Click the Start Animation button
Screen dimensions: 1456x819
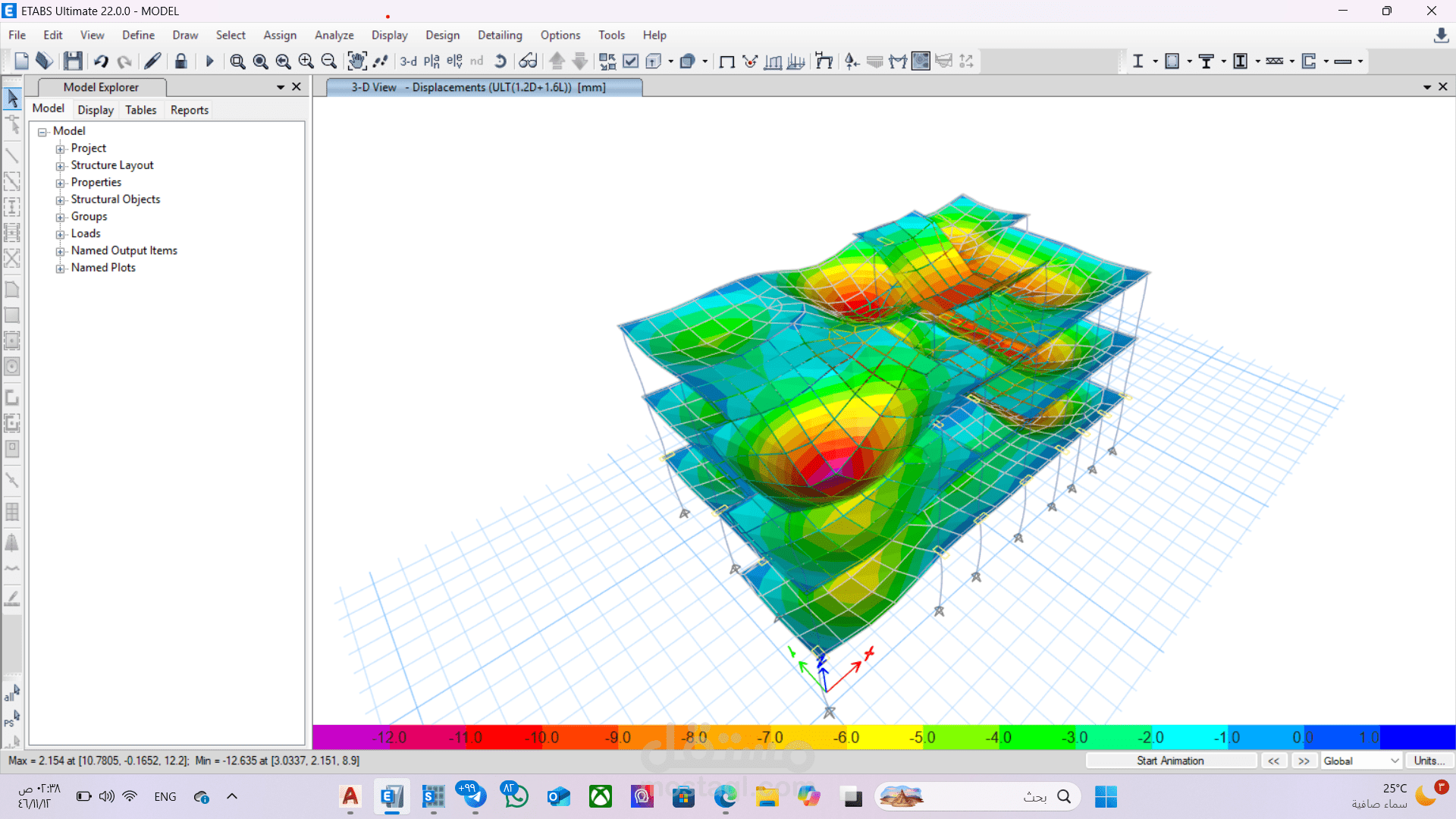pos(1169,761)
